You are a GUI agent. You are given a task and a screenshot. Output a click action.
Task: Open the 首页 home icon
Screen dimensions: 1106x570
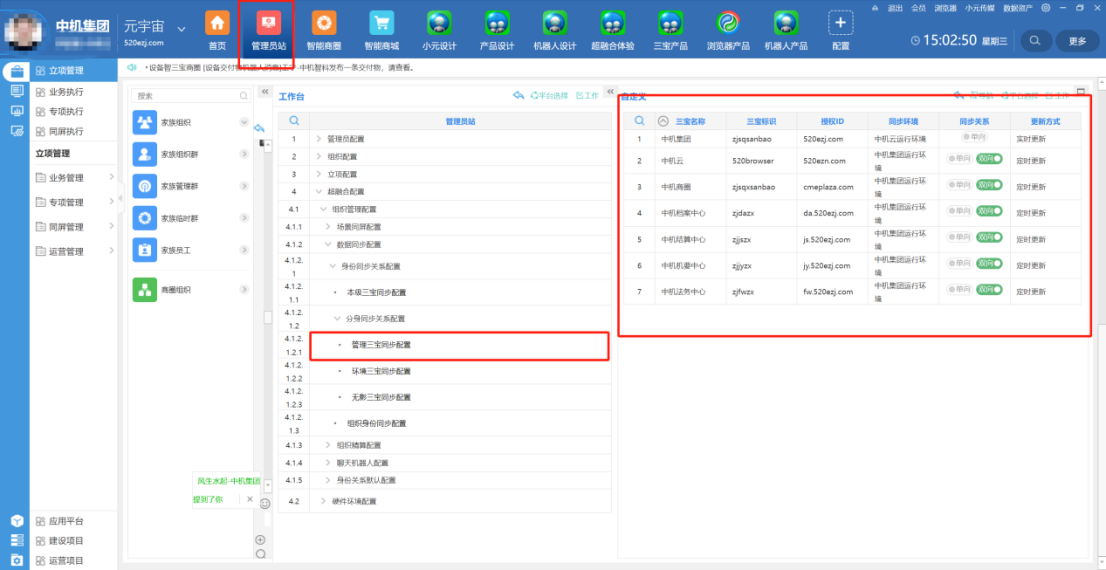(x=217, y=23)
